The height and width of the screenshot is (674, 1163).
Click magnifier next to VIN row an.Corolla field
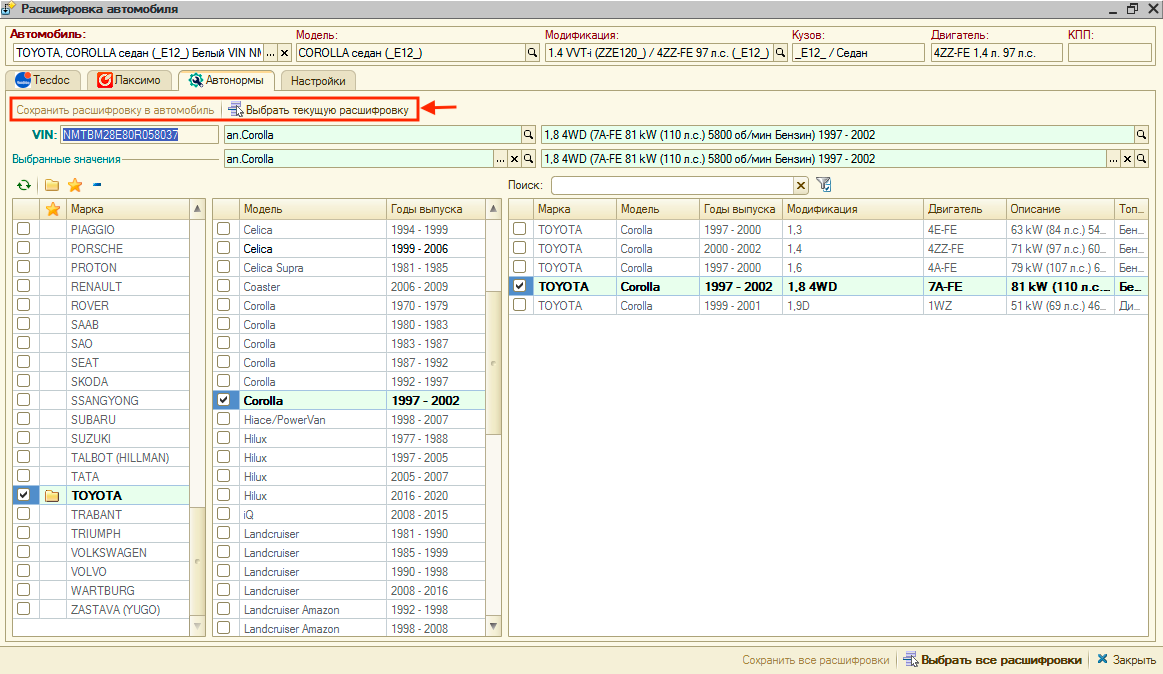pos(528,135)
